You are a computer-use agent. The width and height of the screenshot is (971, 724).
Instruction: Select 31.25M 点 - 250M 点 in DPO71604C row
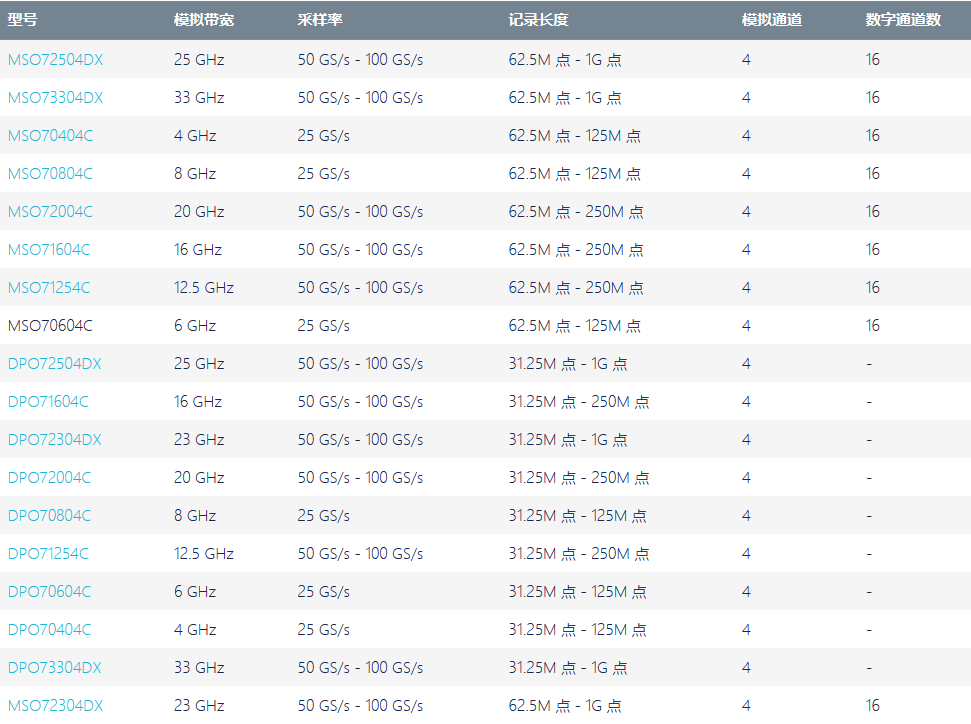point(579,401)
